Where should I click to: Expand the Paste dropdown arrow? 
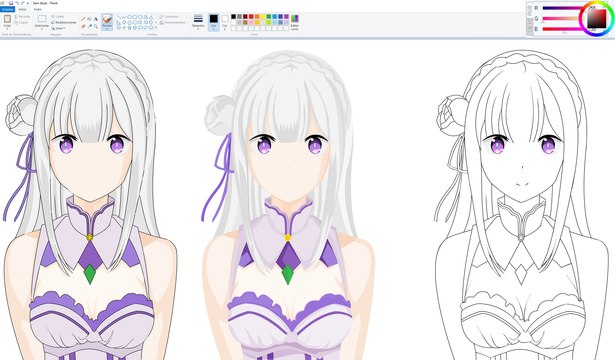click(x=7, y=29)
